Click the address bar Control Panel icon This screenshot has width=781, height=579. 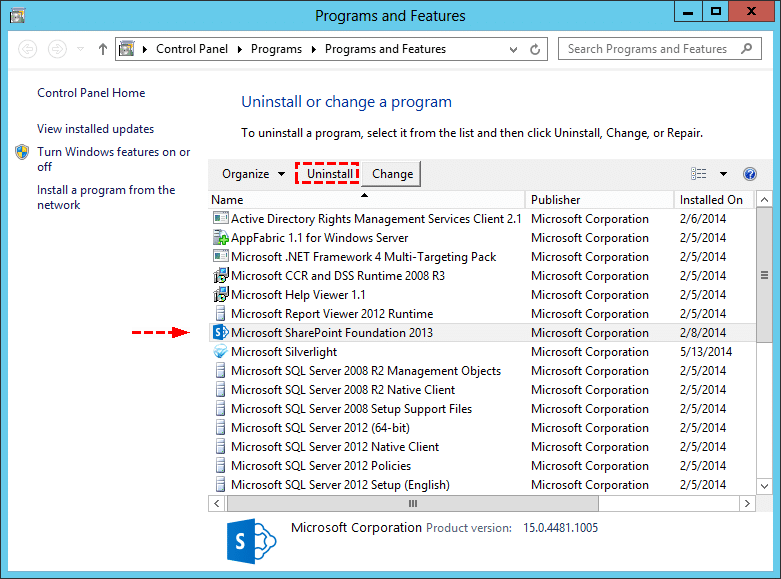pos(127,49)
